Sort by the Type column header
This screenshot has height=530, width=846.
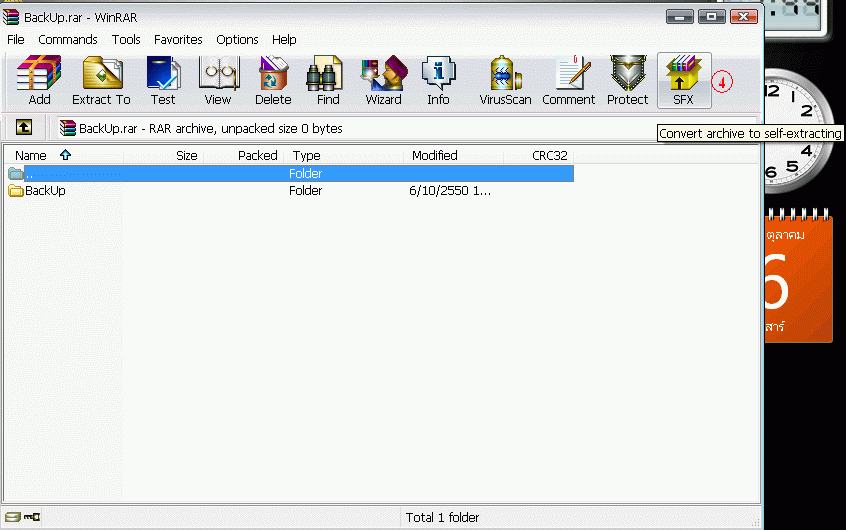345,155
